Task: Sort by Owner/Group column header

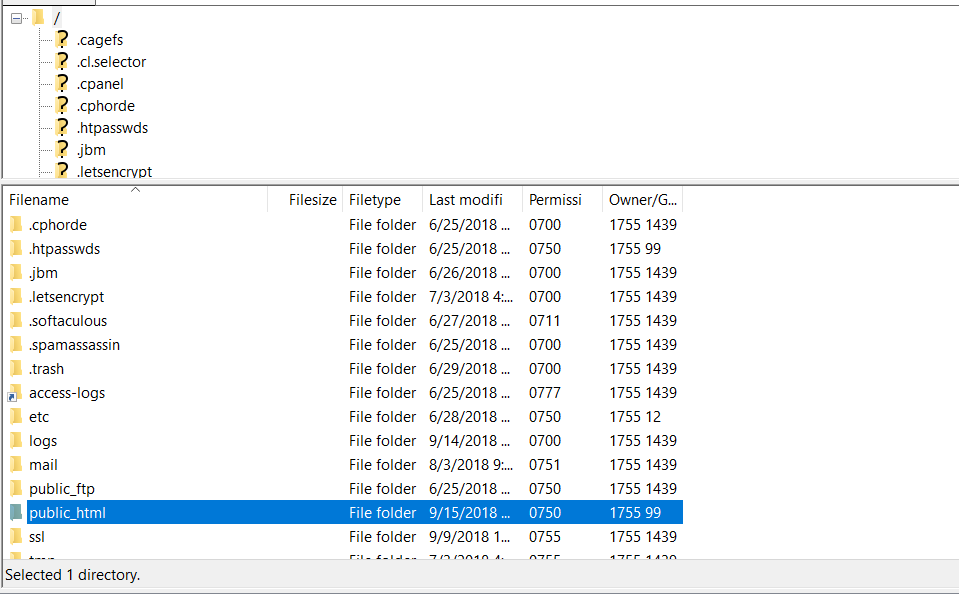Action: [x=641, y=200]
